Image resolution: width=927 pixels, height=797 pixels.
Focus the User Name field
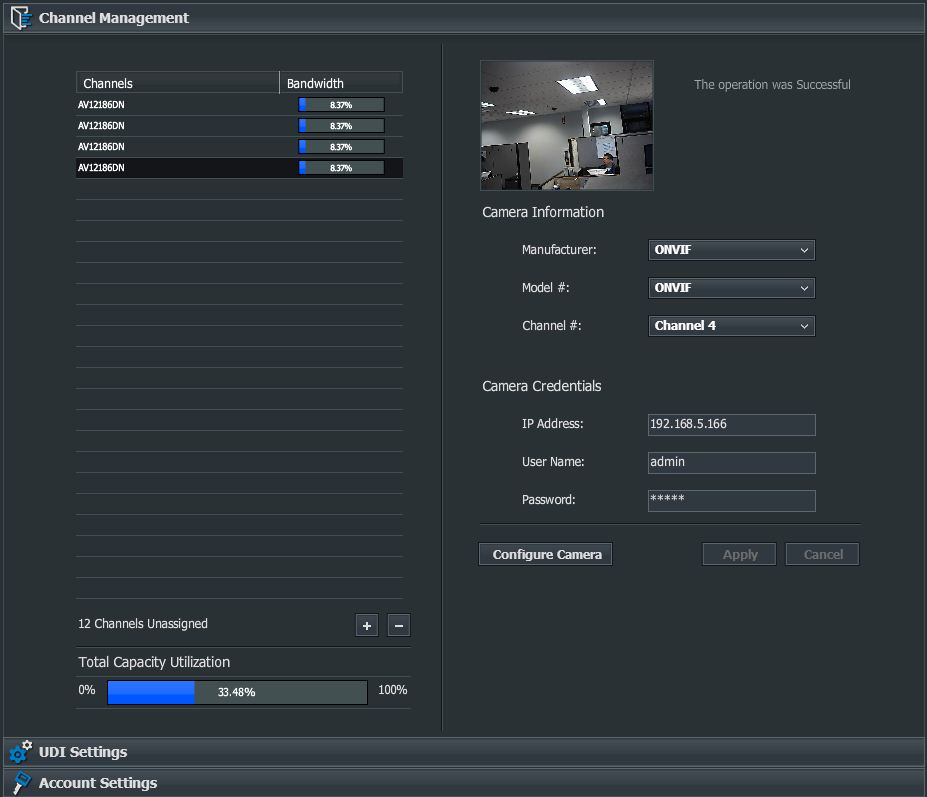[731, 463]
